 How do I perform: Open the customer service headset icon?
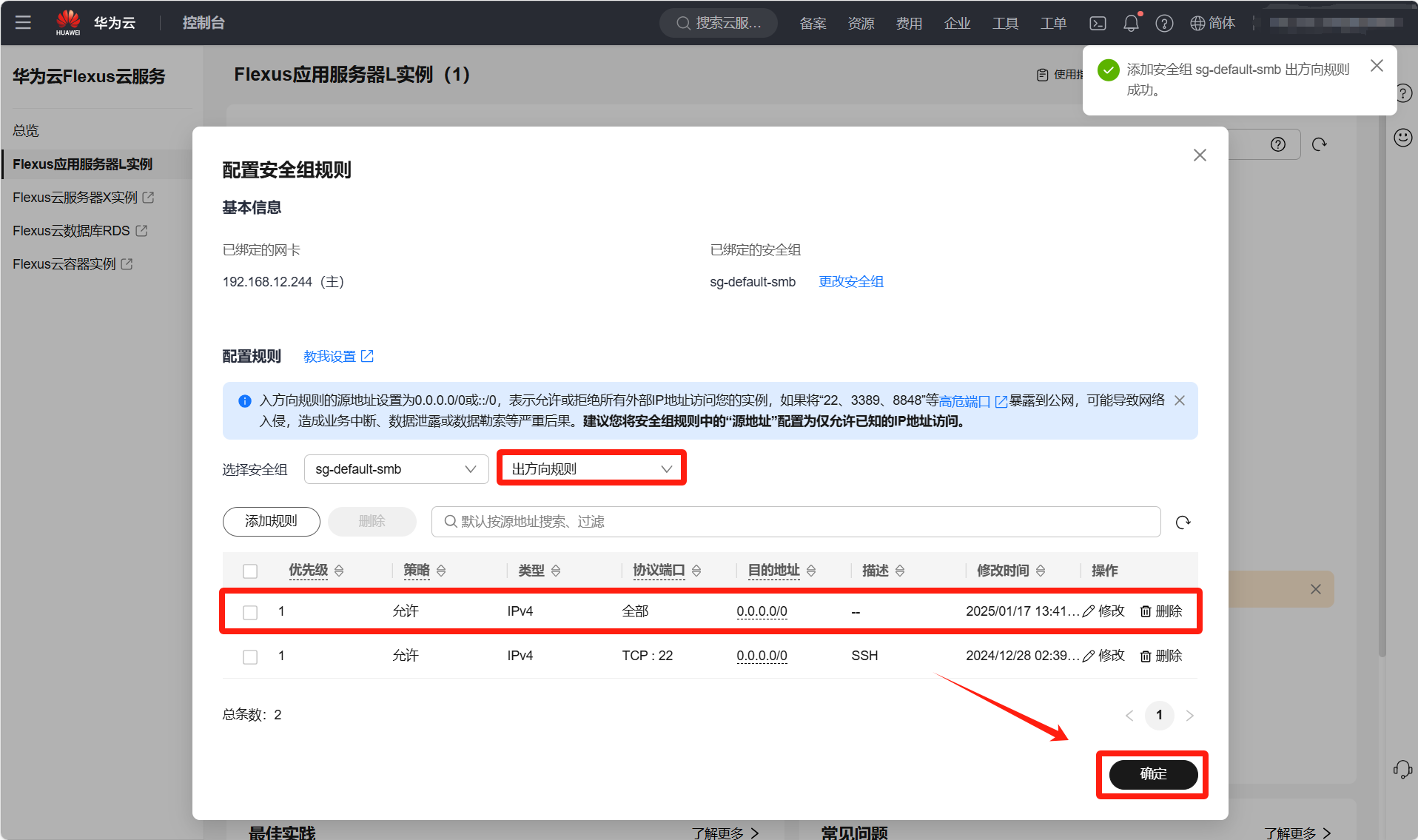(x=1402, y=769)
